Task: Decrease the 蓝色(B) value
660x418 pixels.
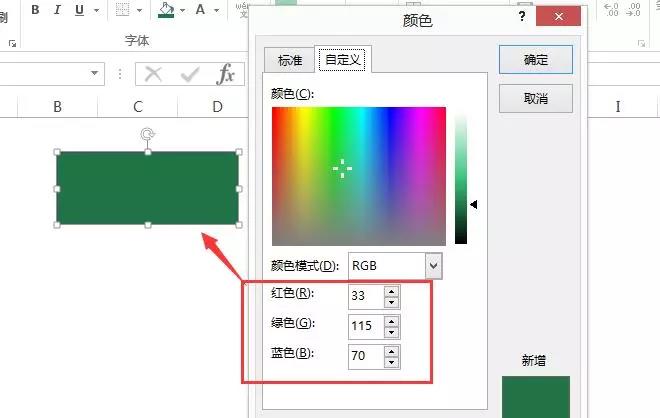Action: click(391, 362)
